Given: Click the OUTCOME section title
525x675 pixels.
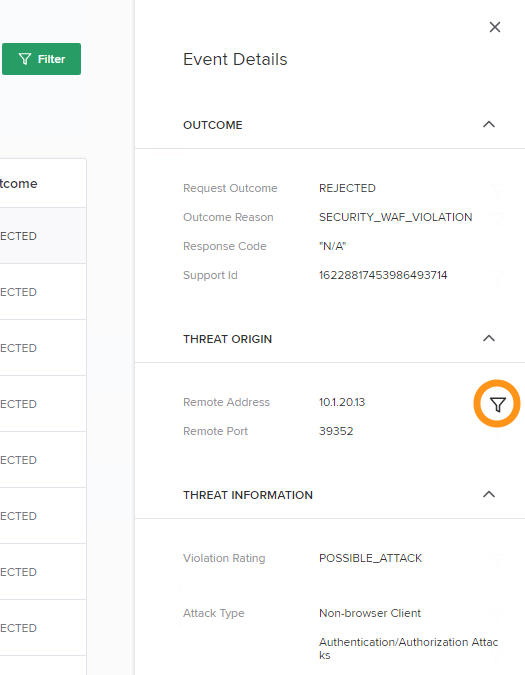Looking at the screenshot, I should [x=213, y=125].
